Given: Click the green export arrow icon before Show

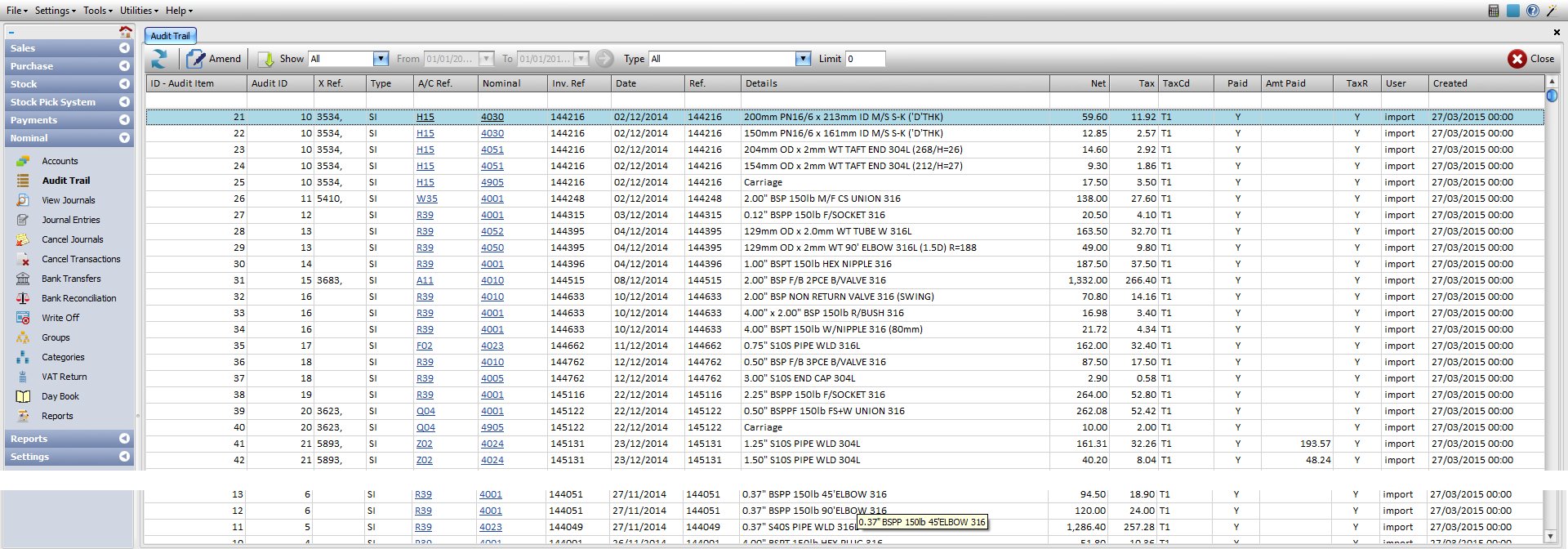Looking at the screenshot, I should coord(266,59).
